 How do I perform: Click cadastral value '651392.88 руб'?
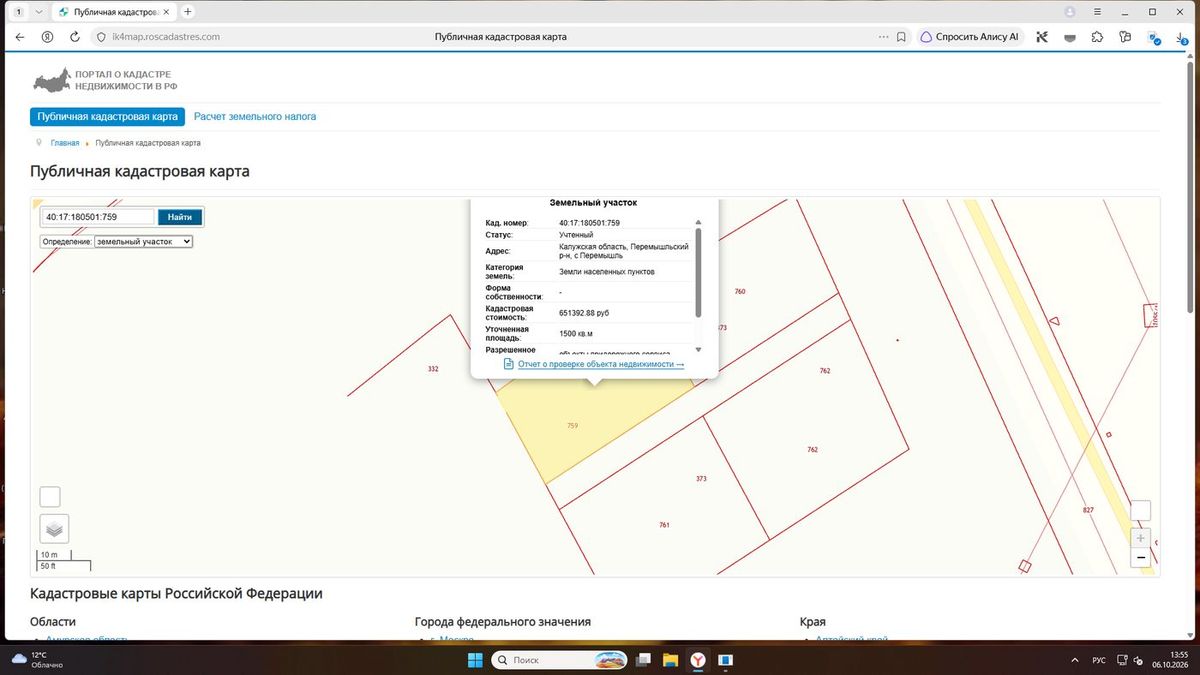tap(584, 313)
